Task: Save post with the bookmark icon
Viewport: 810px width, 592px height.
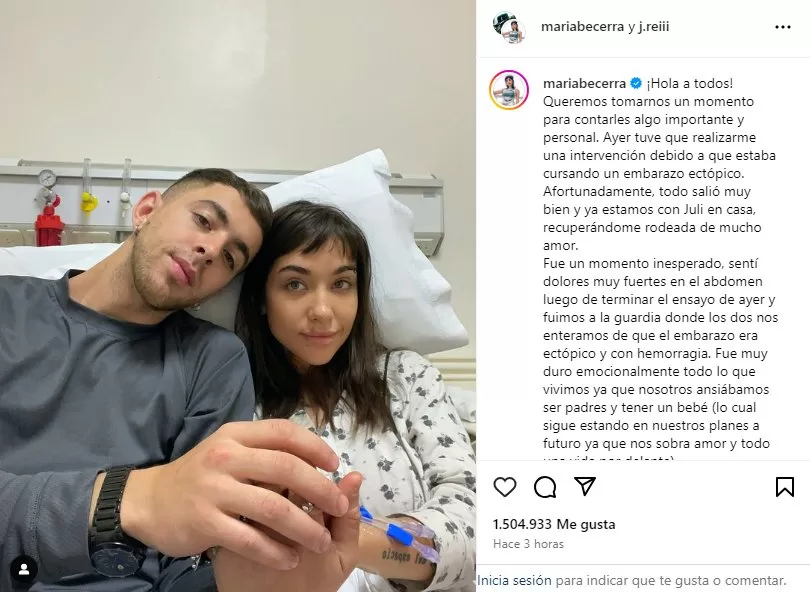Action: [x=785, y=487]
